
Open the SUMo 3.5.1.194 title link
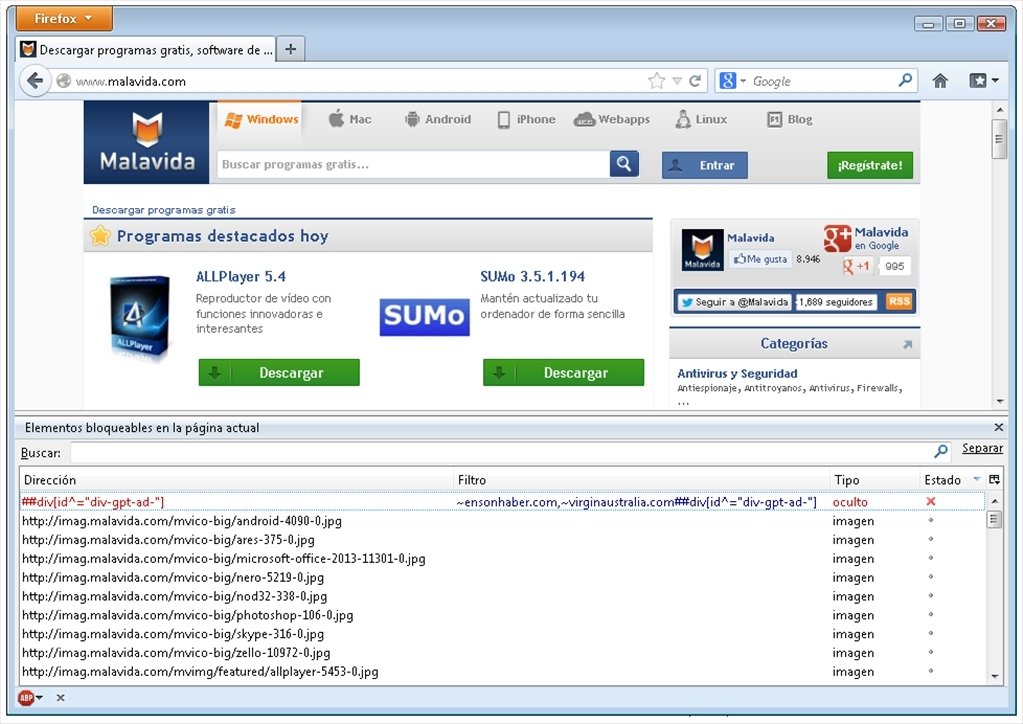click(x=532, y=277)
